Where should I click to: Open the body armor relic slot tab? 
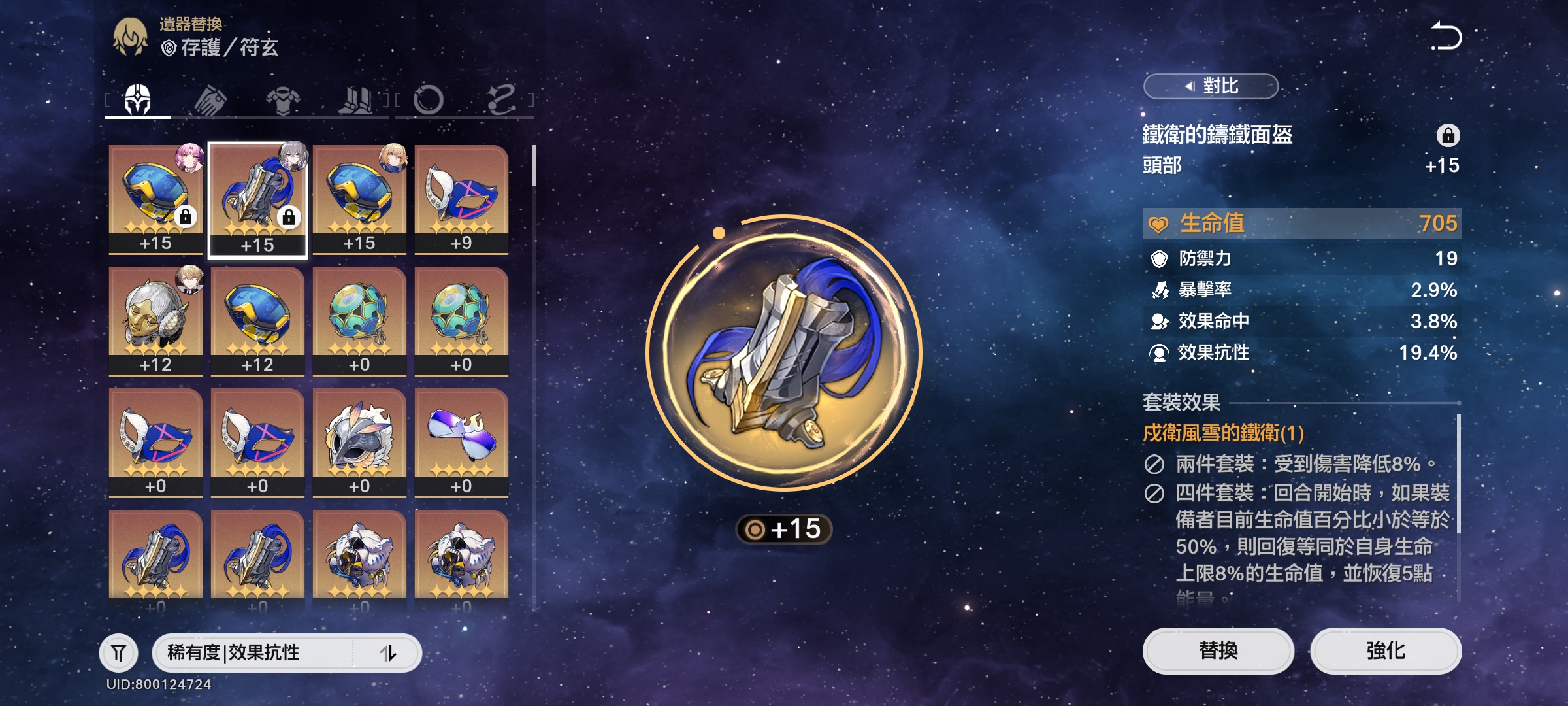coord(283,101)
